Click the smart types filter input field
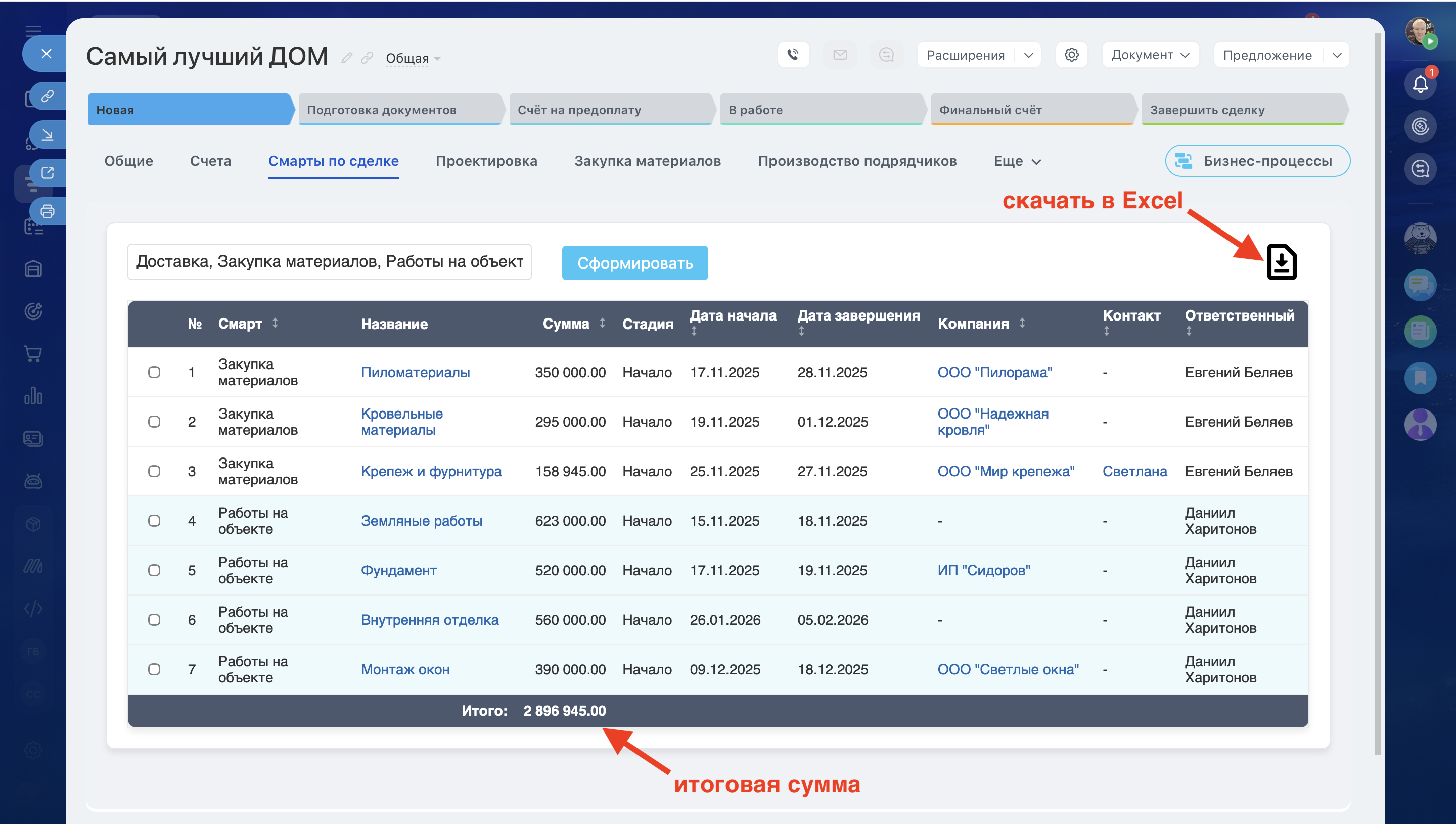The height and width of the screenshot is (824, 1456). 329,262
